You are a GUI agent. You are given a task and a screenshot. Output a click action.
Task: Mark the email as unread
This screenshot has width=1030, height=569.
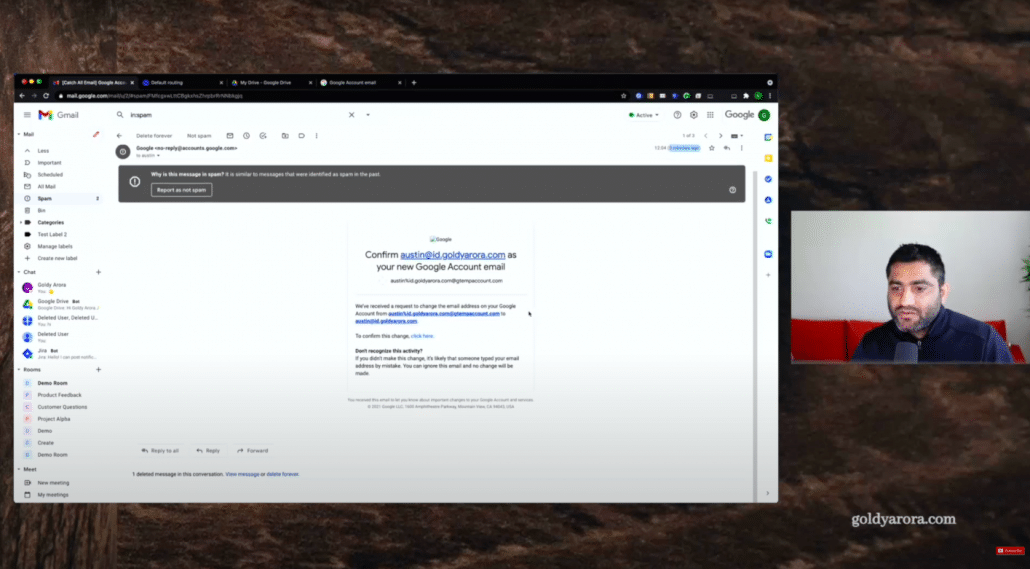(230, 136)
